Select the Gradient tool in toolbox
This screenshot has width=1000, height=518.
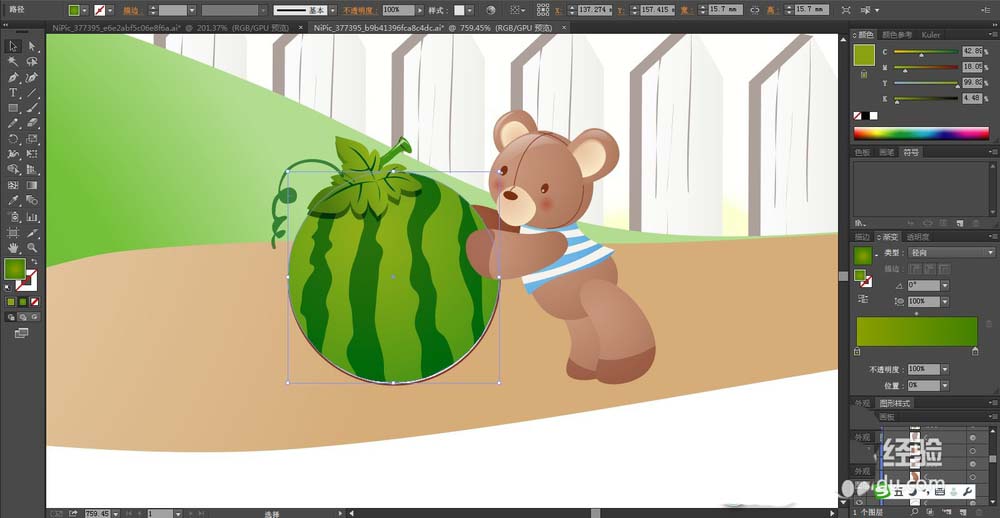coord(32,186)
